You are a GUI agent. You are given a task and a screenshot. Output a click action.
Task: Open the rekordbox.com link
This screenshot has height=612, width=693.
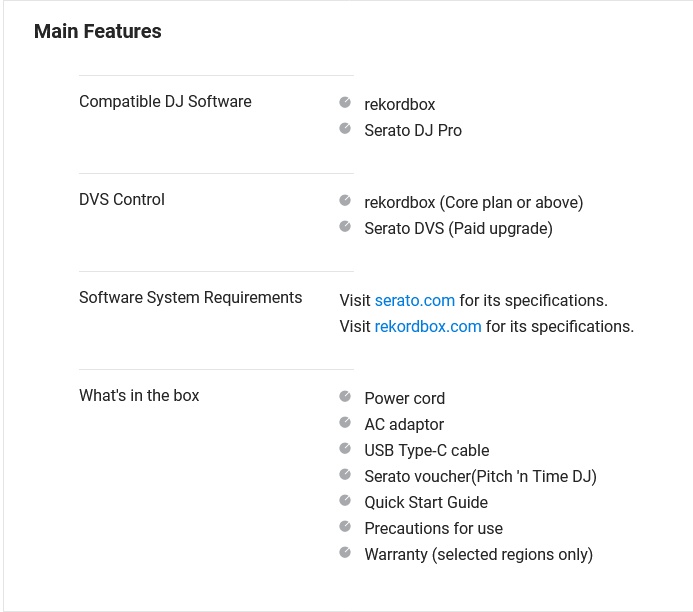(x=428, y=327)
